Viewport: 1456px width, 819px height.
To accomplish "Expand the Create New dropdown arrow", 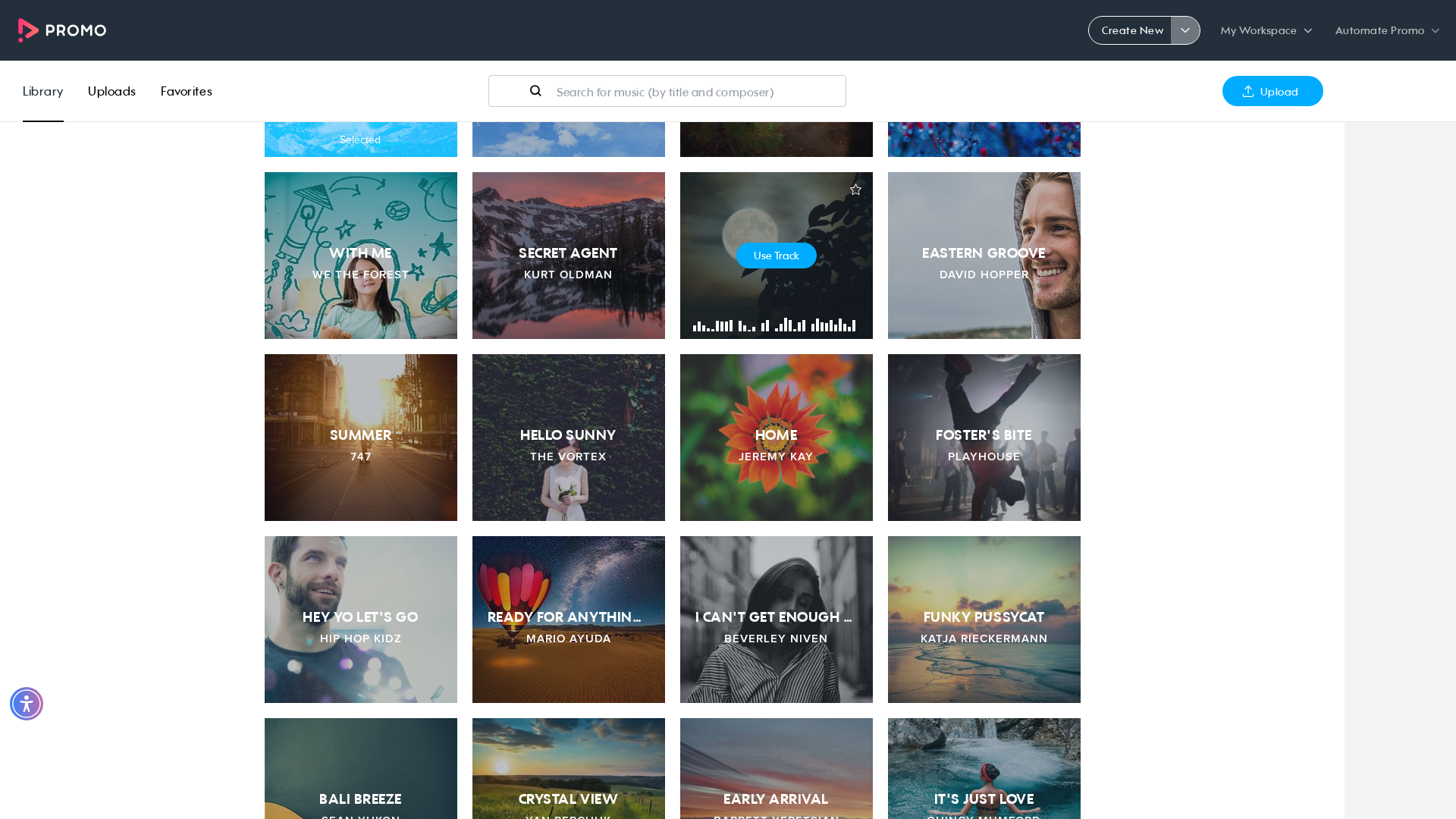I will pos(1185,30).
